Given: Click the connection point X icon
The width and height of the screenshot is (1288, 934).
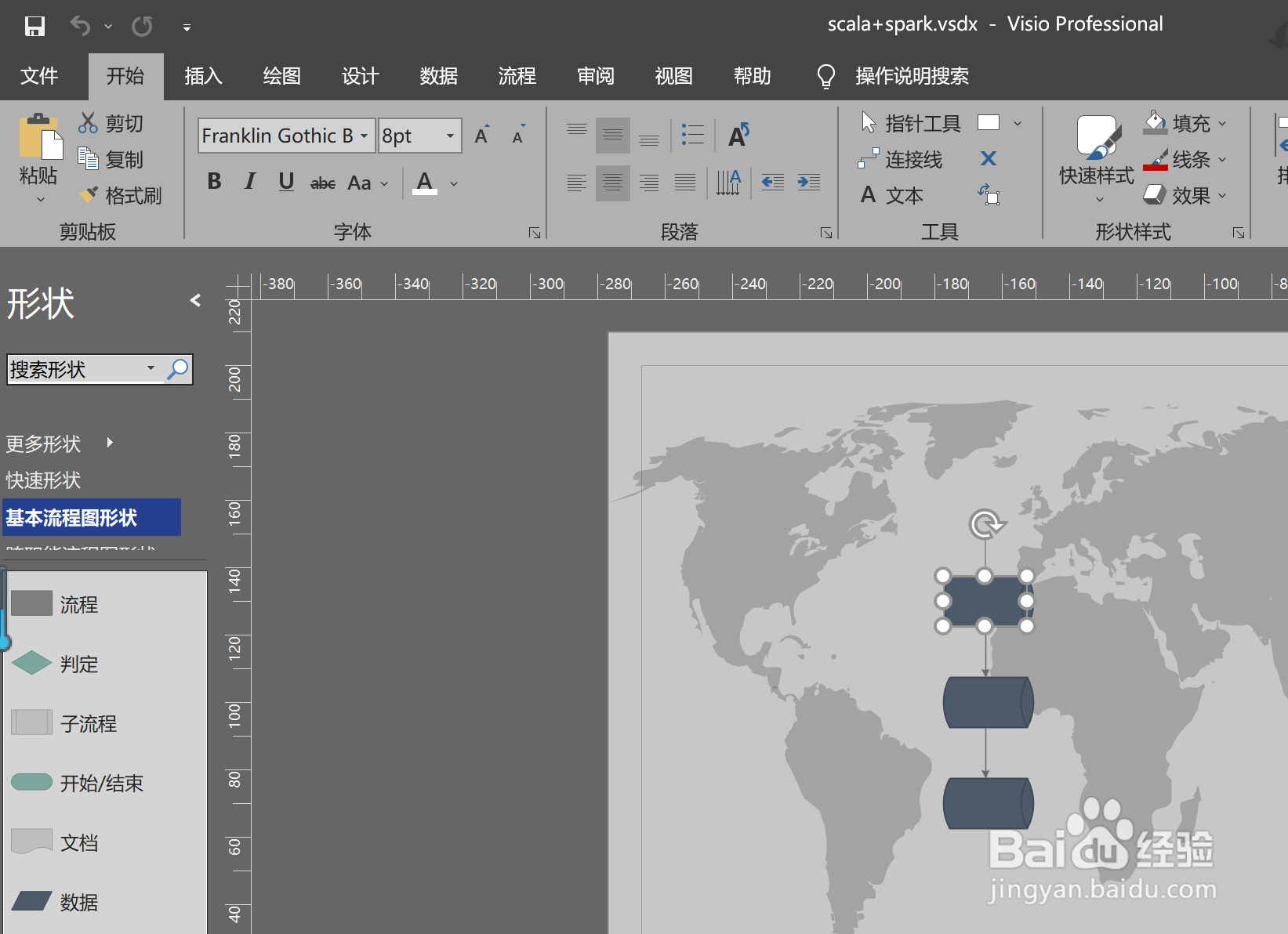Looking at the screenshot, I should click(989, 159).
